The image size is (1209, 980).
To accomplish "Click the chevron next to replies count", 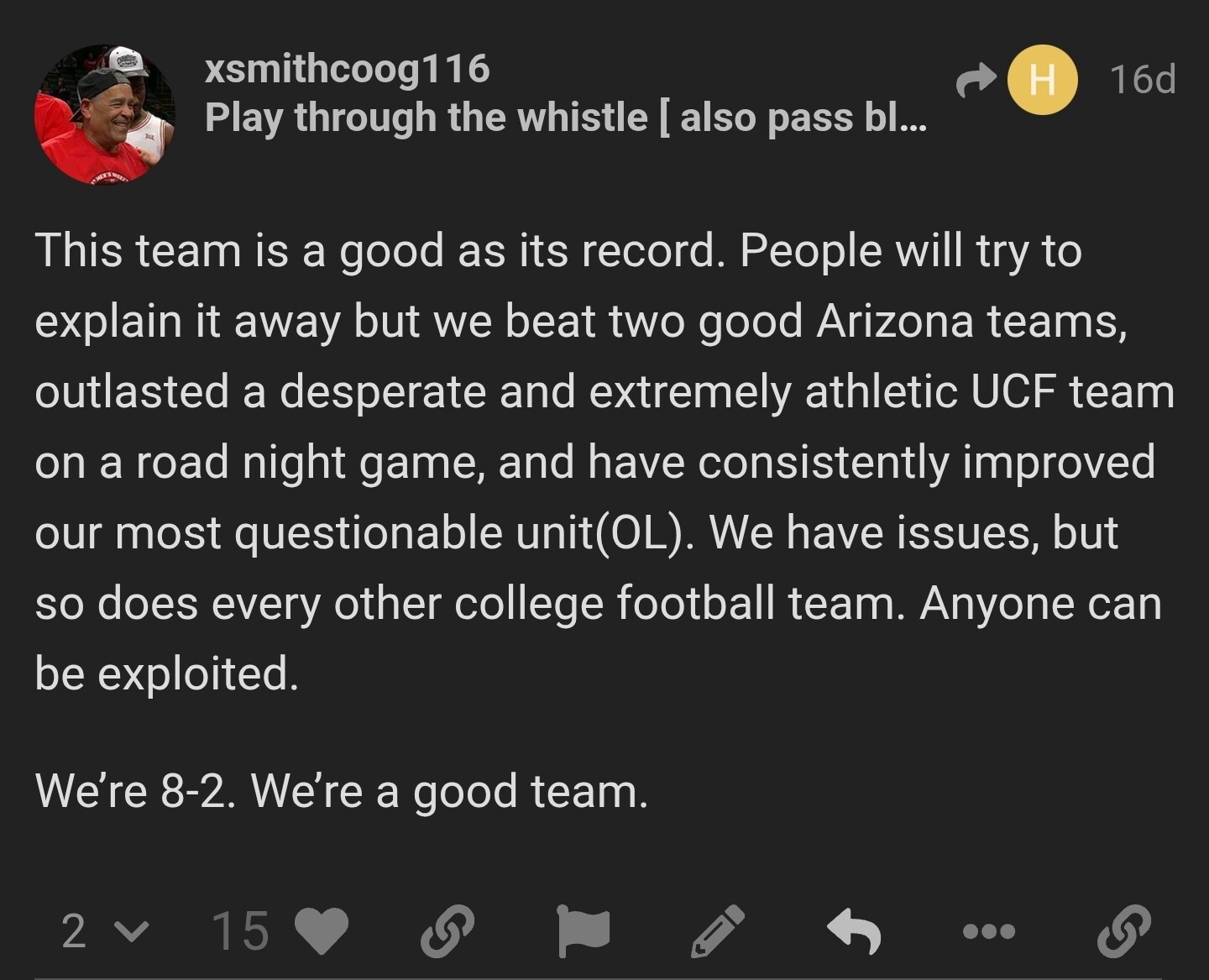I will tap(130, 931).
